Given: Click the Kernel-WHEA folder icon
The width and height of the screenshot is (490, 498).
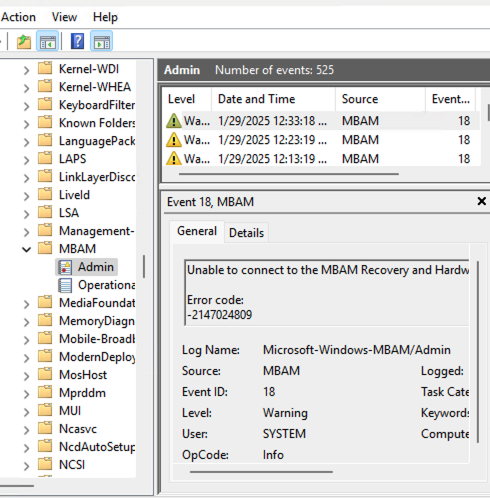Looking at the screenshot, I should pos(45,86).
